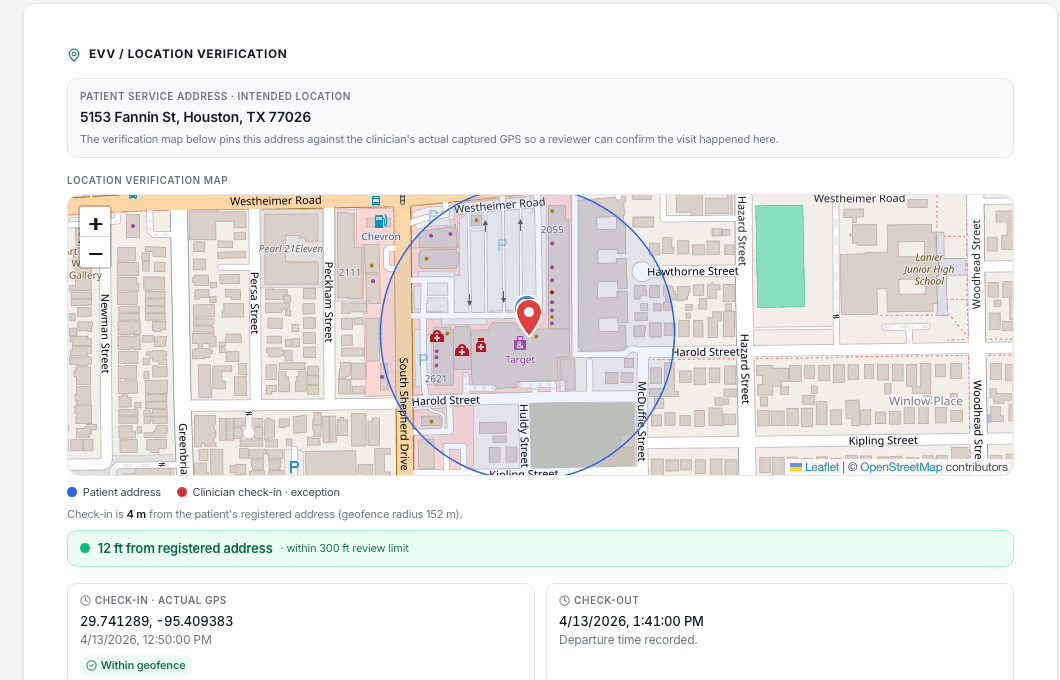Click the clock icon beside Check-Out label
The width and height of the screenshot is (1060, 680).
coord(564,600)
